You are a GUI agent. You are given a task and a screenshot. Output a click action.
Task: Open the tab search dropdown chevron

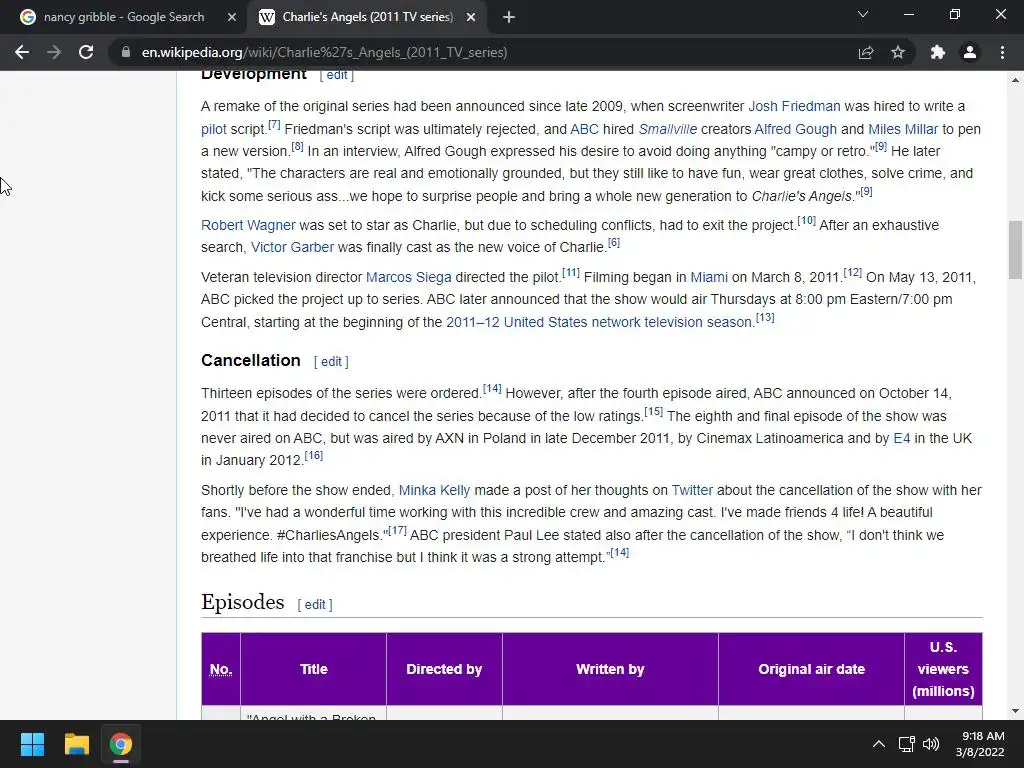click(x=863, y=14)
